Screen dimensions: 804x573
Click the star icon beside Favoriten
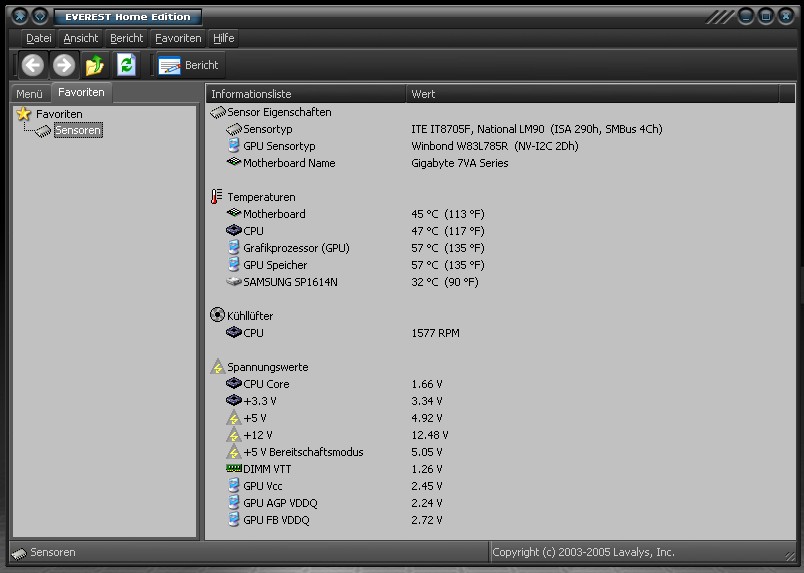(x=24, y=113)
